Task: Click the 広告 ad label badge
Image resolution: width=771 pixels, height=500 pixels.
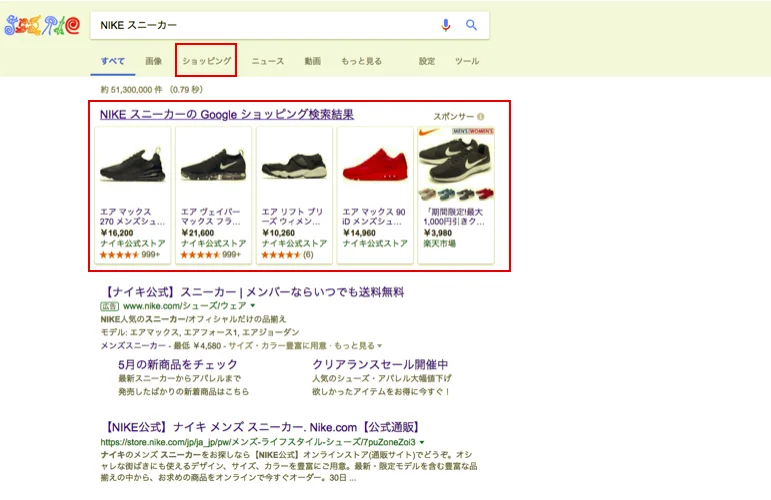Action: (x=110, y=306)
